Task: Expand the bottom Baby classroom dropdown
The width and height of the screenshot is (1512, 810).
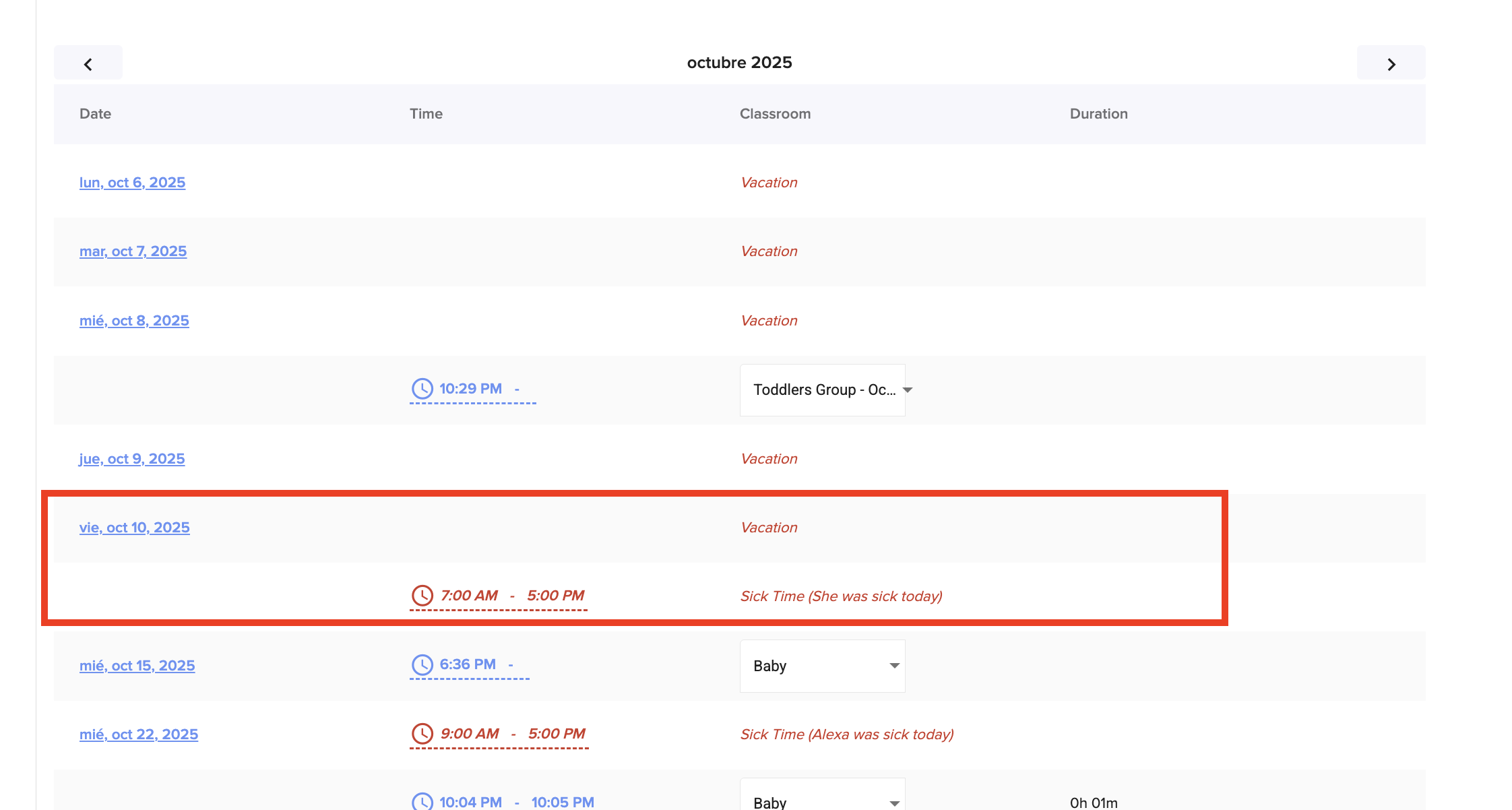Action: 823,801
